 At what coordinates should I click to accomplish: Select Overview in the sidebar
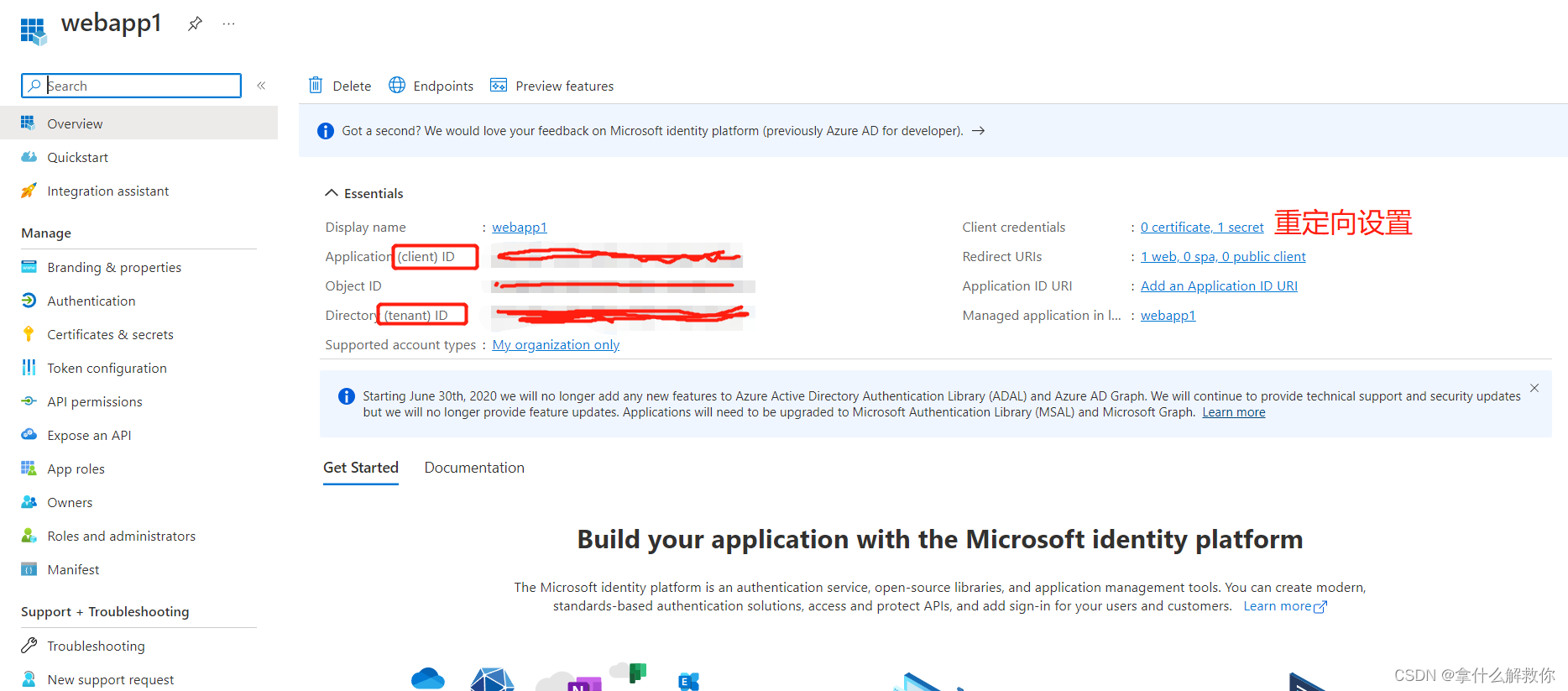pos(139,123)
